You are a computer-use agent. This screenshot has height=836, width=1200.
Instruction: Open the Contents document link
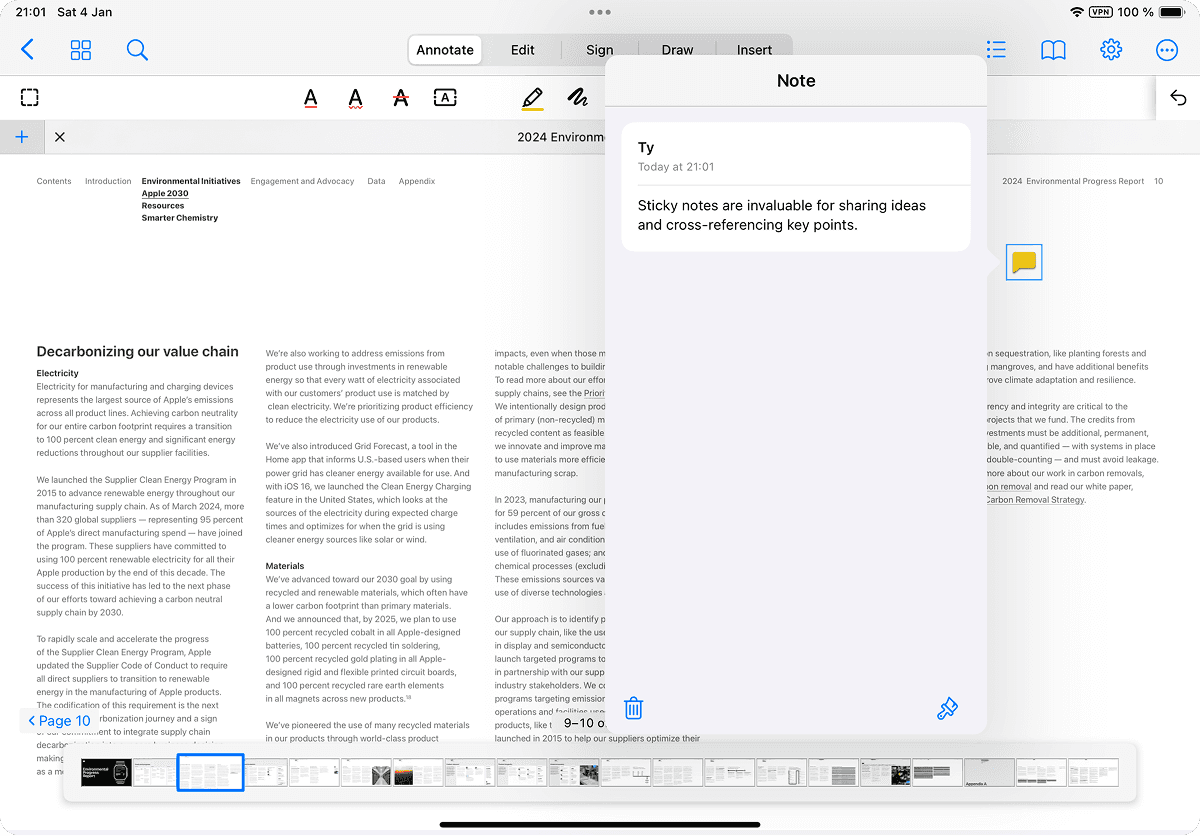(x=54, y=181)
